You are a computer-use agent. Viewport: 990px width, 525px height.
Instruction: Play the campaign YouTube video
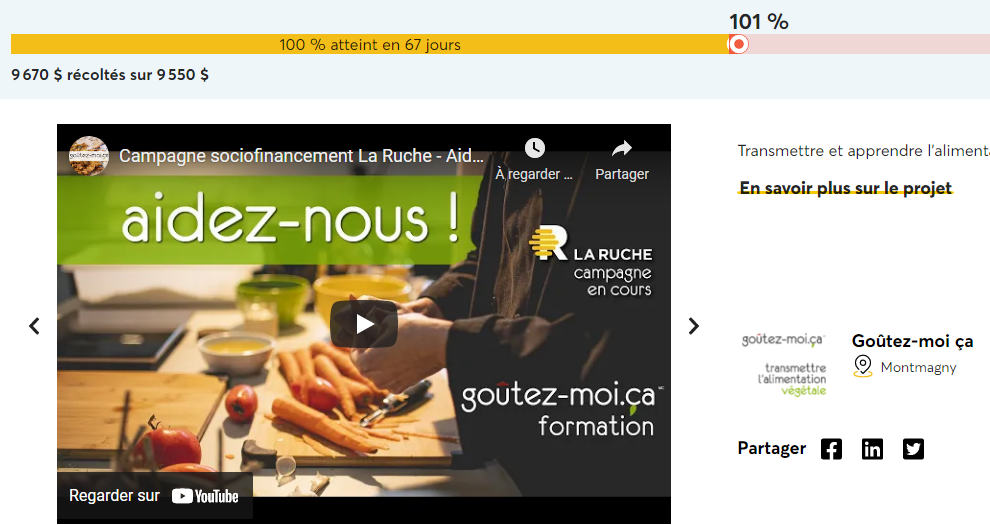364,324
